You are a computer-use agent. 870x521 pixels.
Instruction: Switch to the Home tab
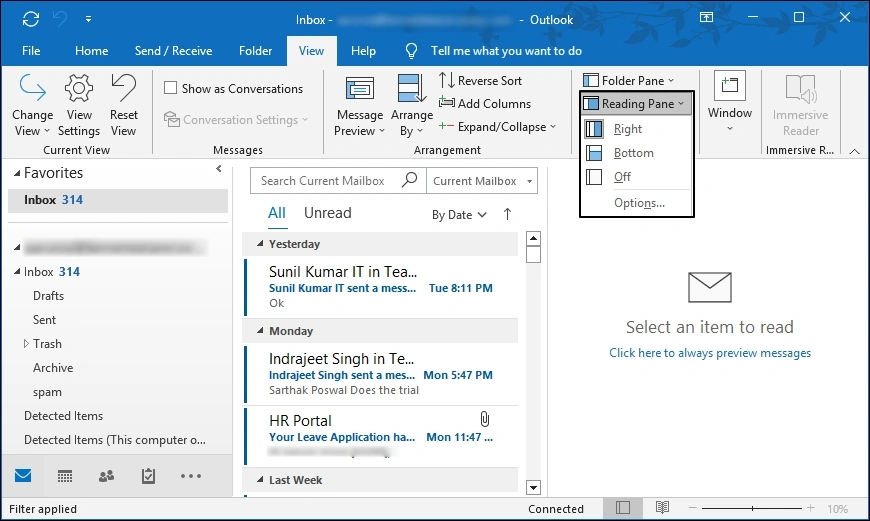coord(92,50)
